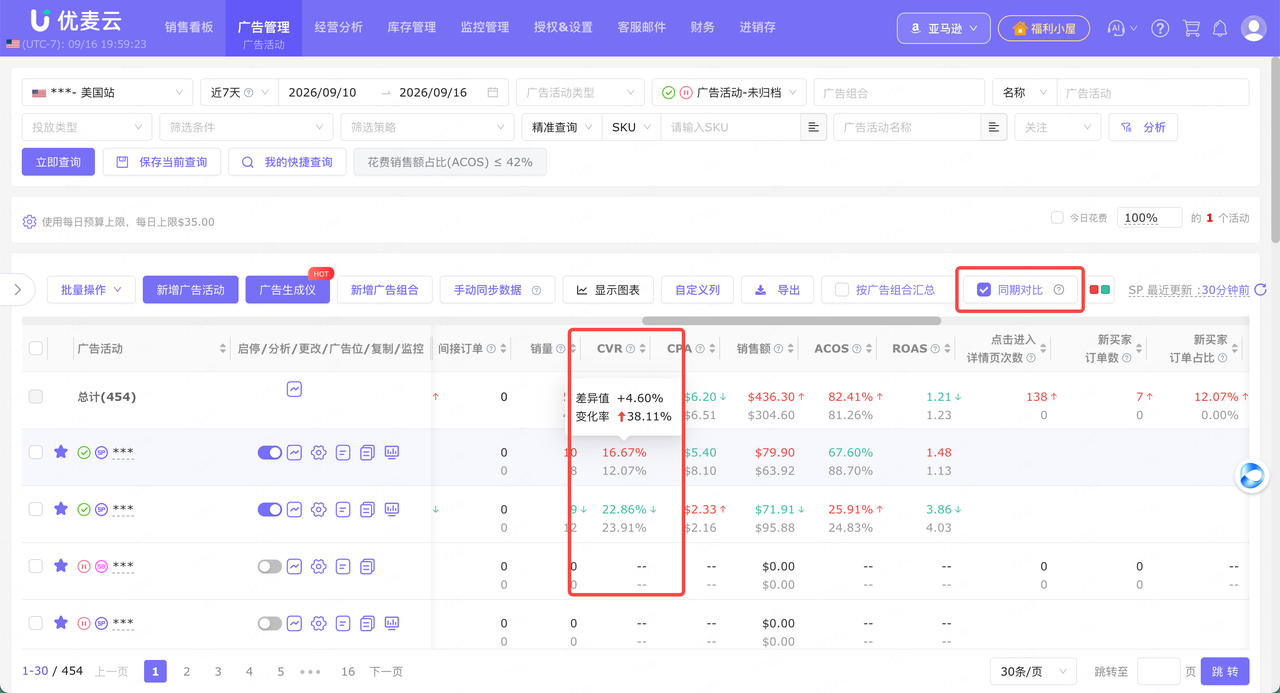Check the 按广告组合汇总 checkbox
Screen dimensions: 1280x693
coord(842,290)
